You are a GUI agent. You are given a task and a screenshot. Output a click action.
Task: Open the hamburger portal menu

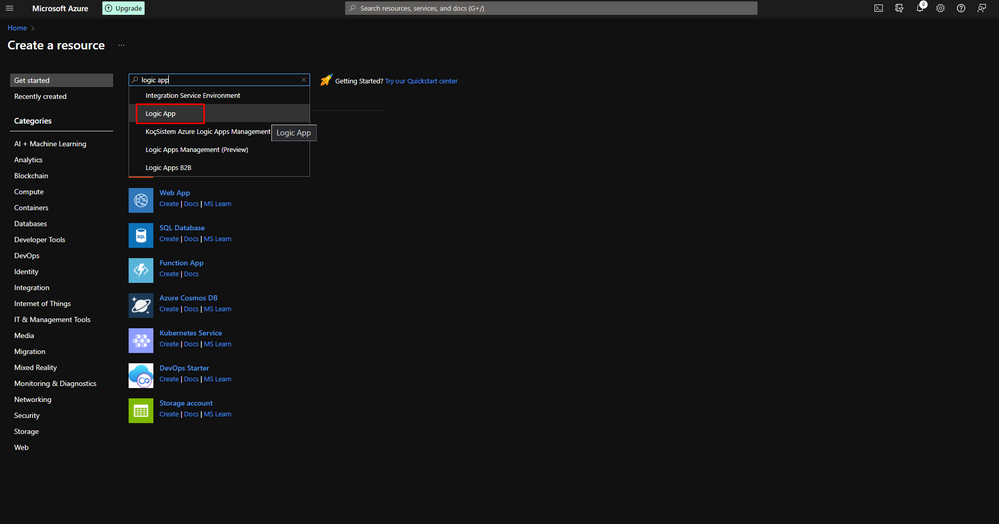[10, 8]
